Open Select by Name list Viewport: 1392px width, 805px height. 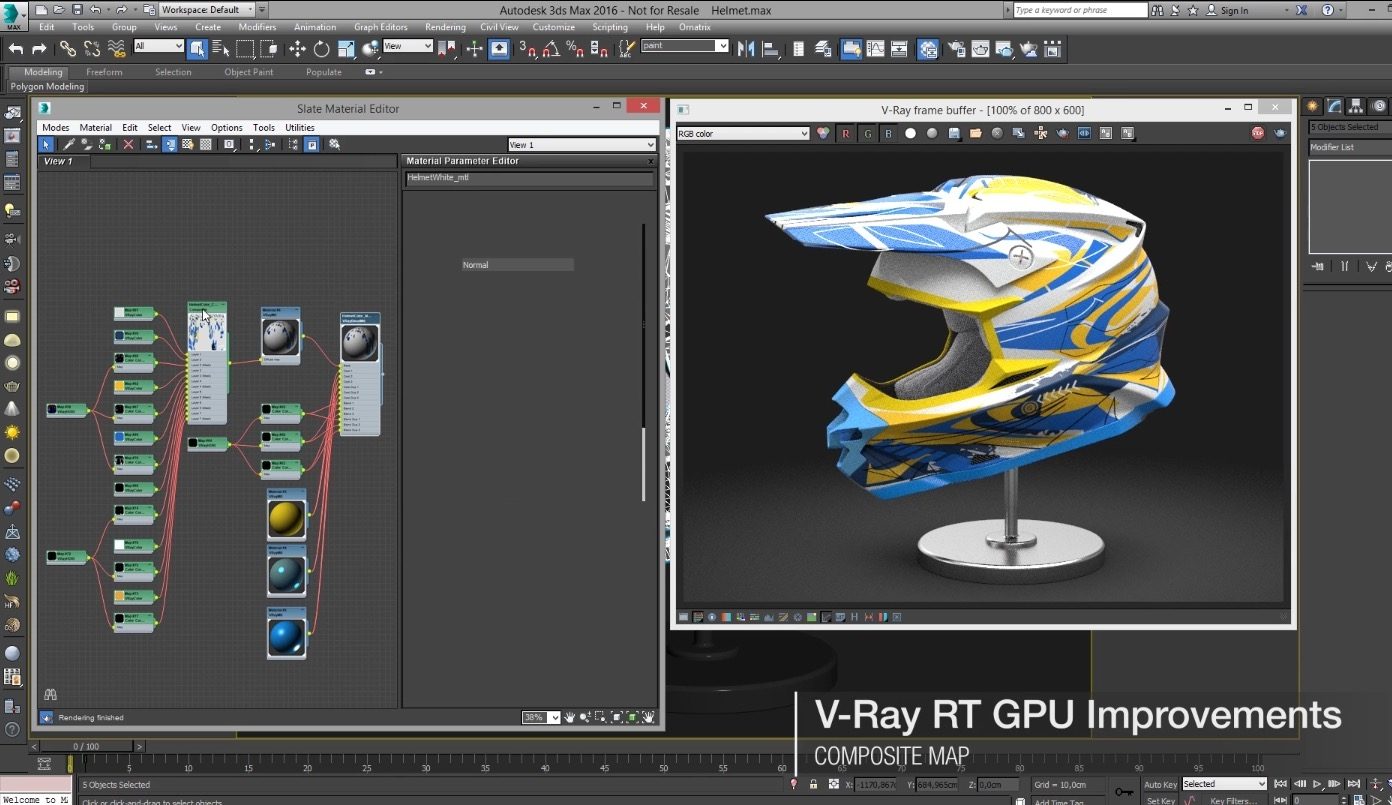[221, 48]
